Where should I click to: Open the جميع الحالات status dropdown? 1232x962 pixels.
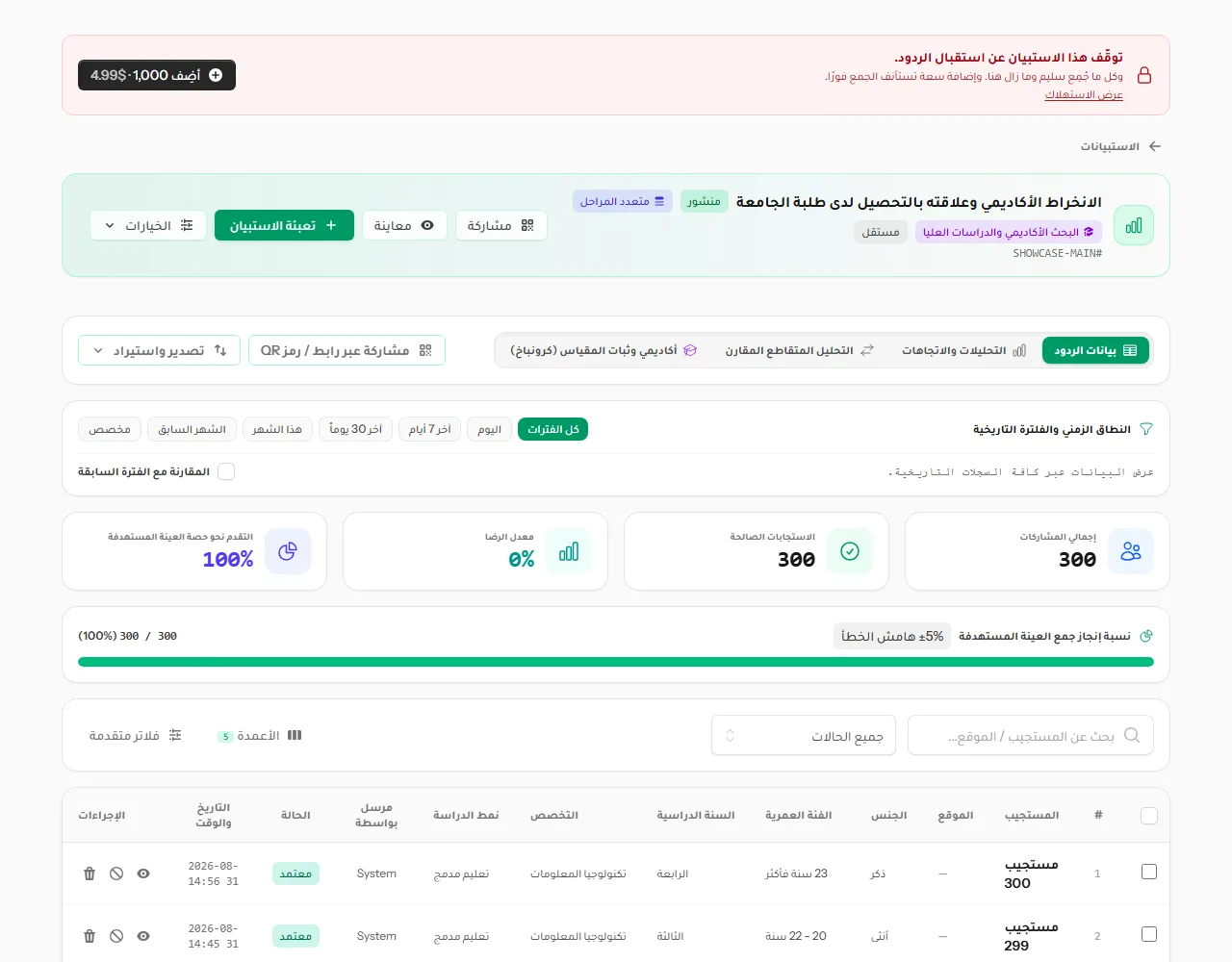click(804, 736)
